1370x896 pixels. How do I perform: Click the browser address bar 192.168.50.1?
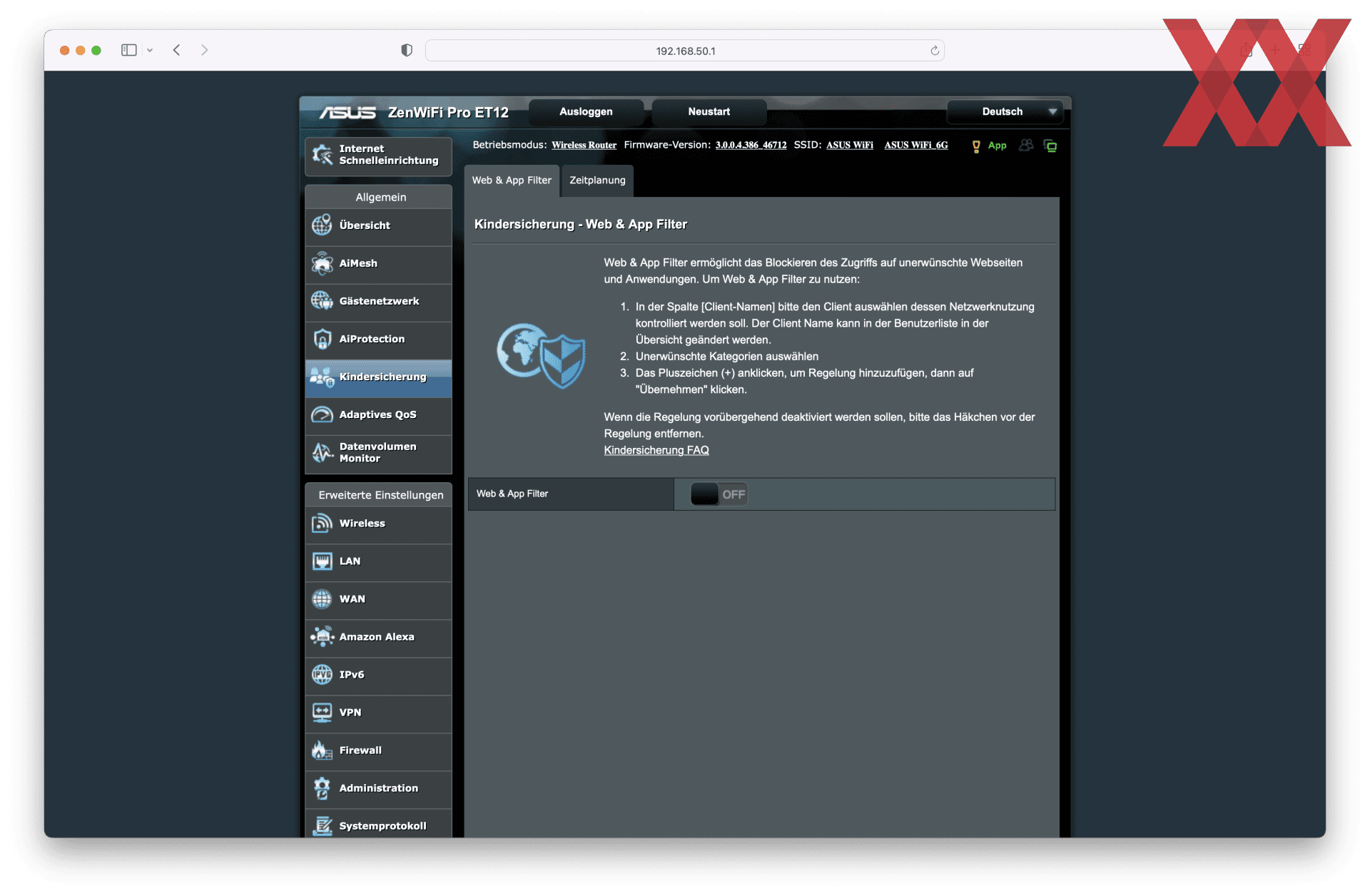pyautogui.click(x=685, y=51)
